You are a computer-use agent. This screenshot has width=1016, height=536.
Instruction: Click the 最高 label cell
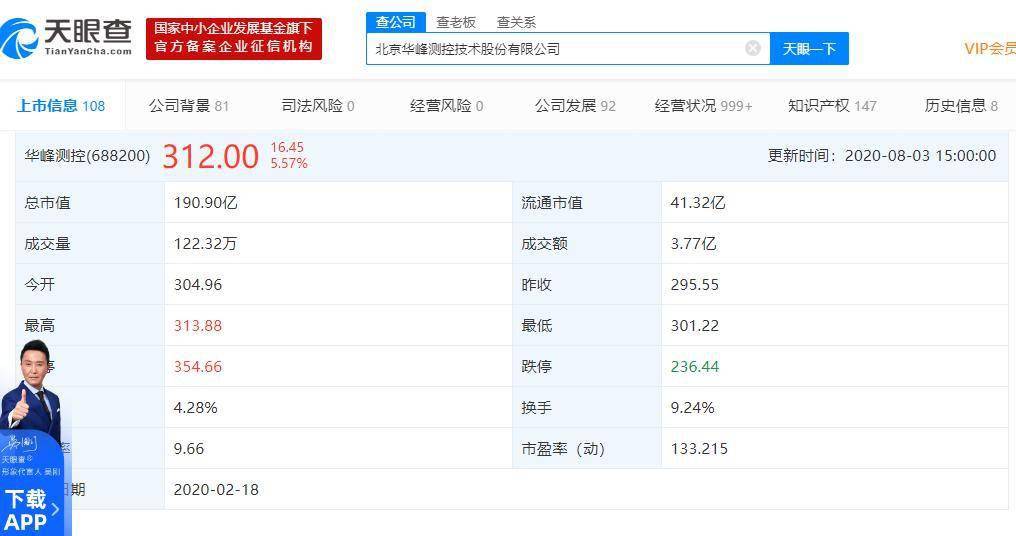pos(90,325)
